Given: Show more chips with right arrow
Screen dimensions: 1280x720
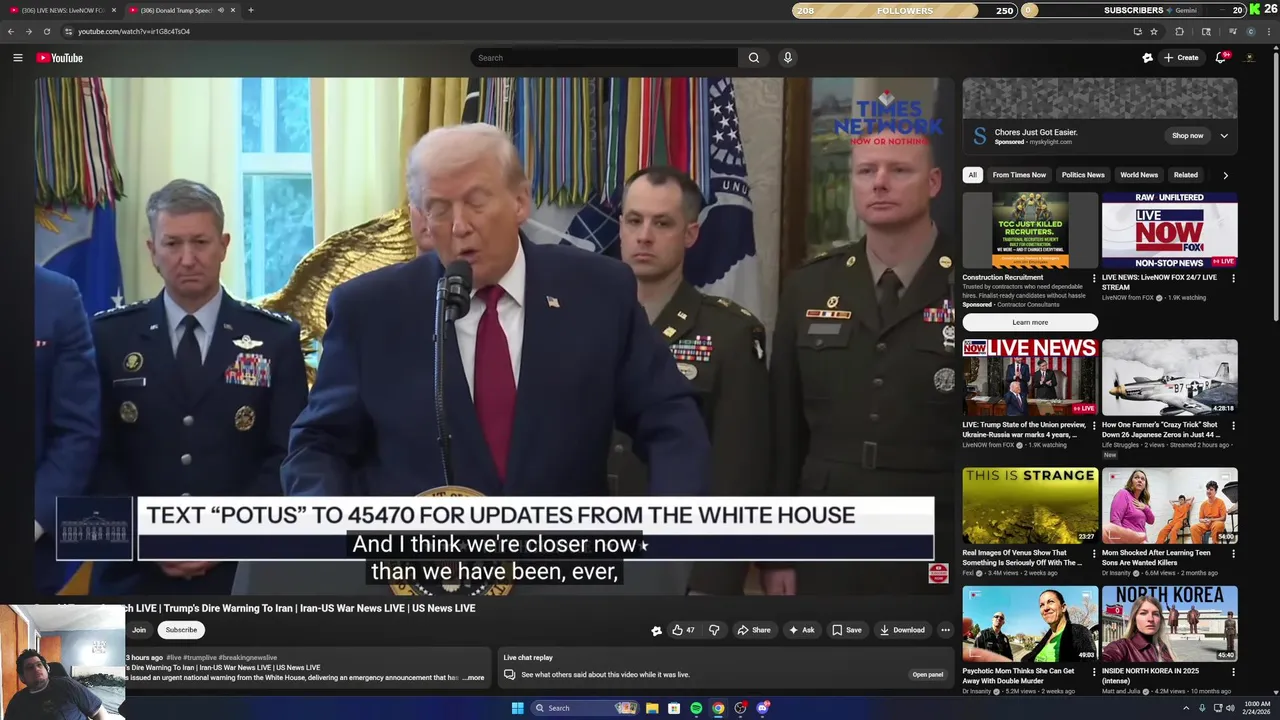Looking at the screenshot, I should [1225, 175].
